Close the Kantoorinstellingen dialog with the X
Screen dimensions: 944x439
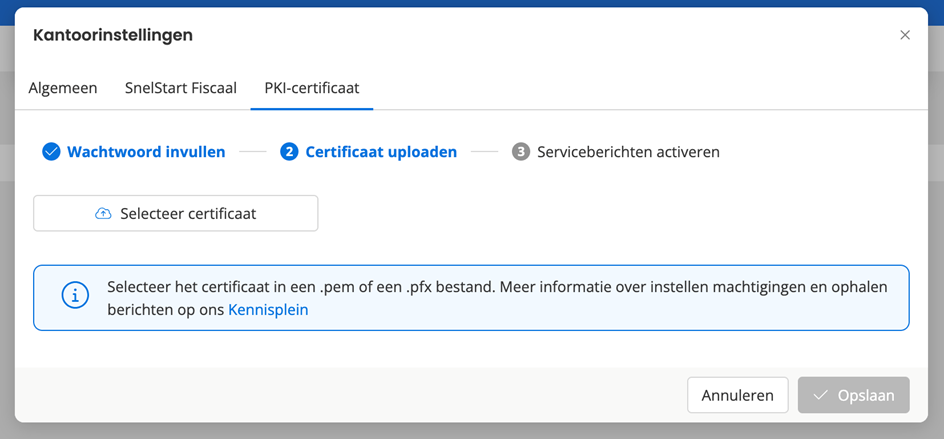point(904,35)
